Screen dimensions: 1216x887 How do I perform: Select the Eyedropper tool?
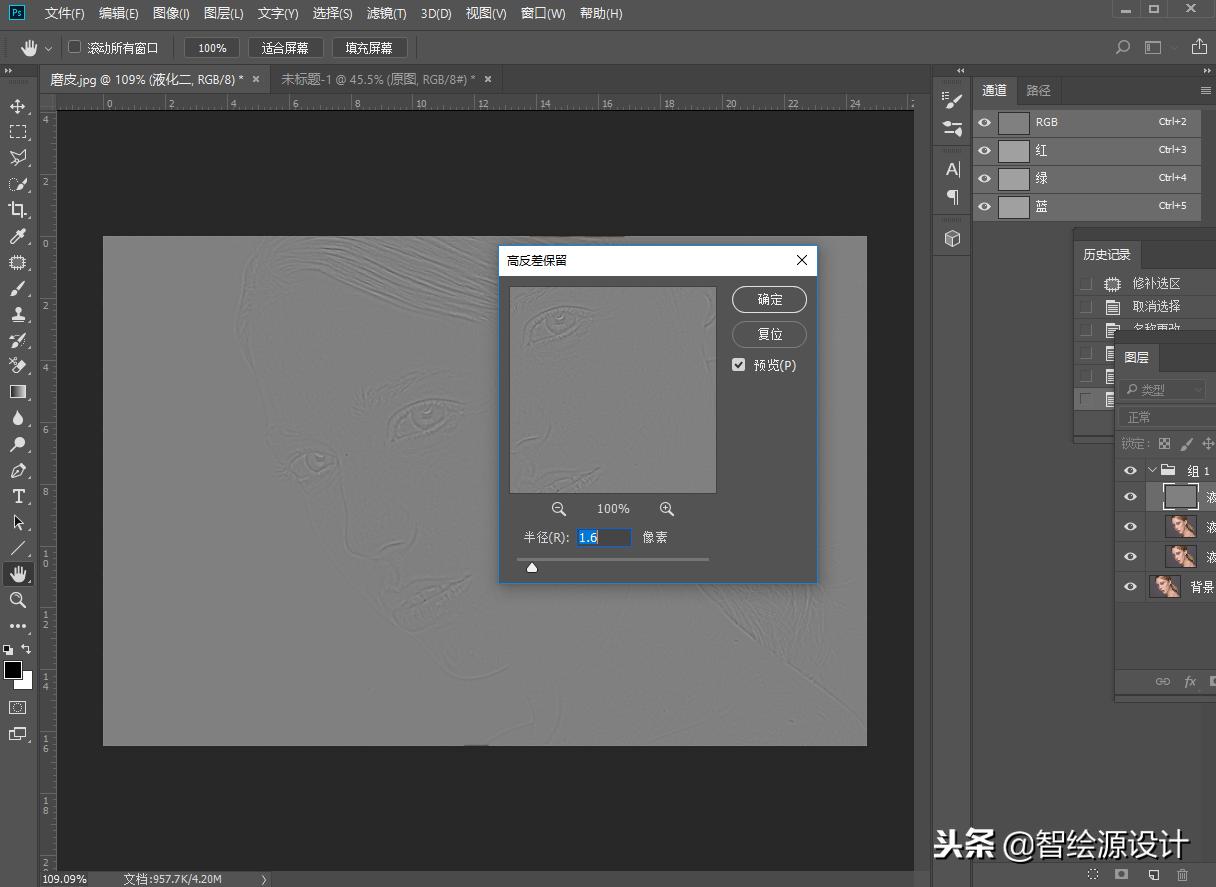18,236
